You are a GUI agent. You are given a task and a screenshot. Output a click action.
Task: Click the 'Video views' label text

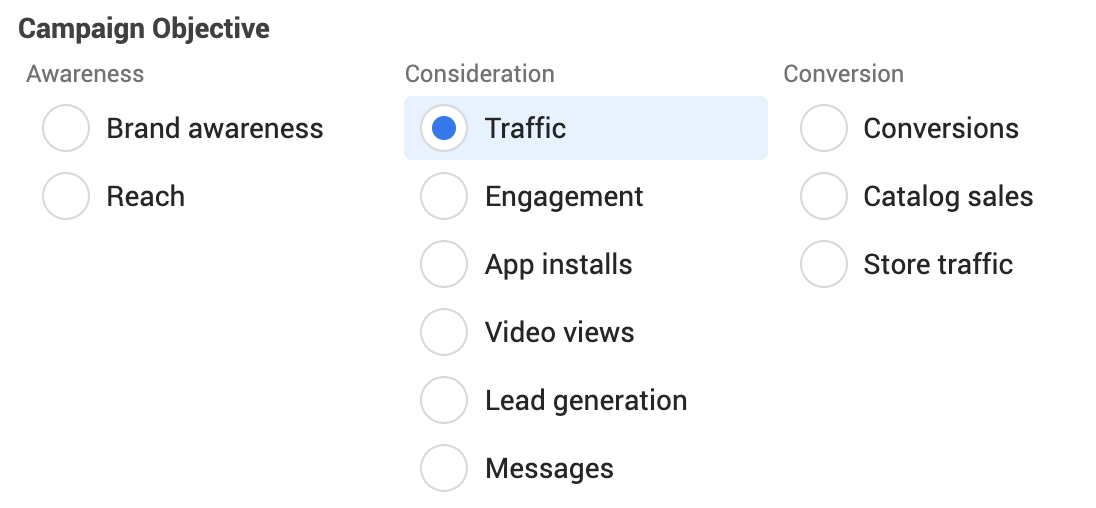click(559, 333)
